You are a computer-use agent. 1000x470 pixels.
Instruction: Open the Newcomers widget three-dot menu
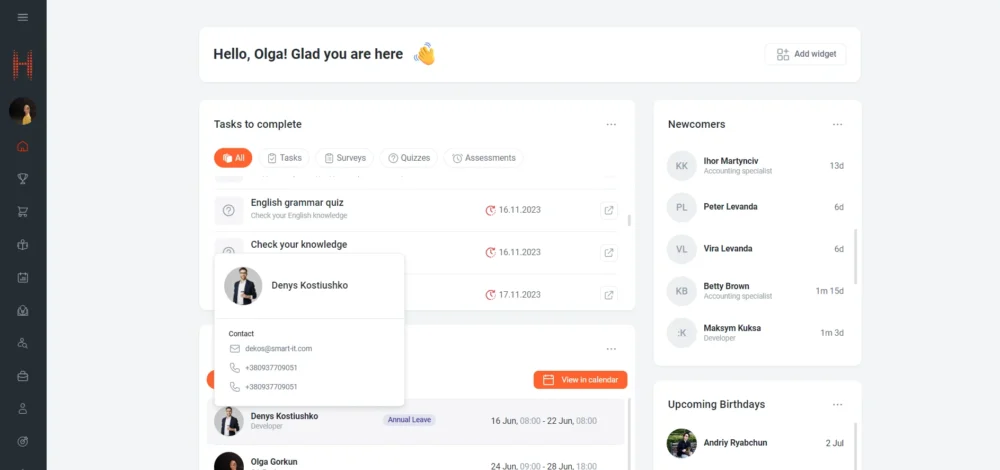(837, 124)
